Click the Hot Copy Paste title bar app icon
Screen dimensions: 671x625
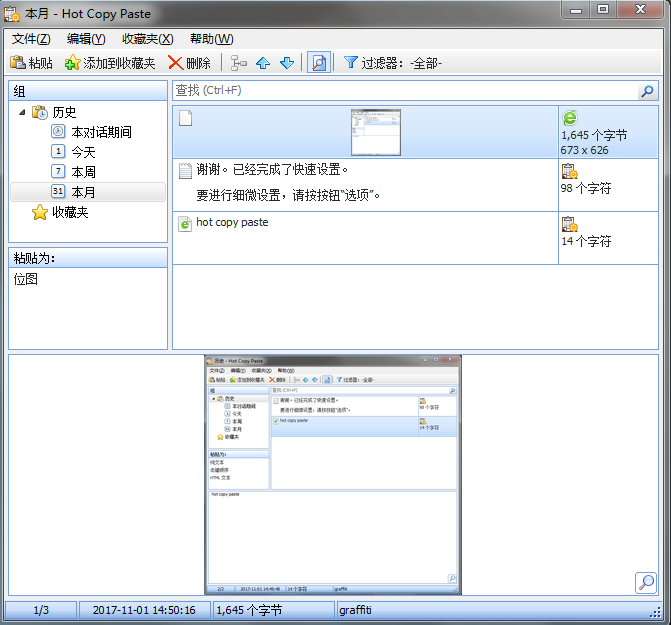pos(12,14)
